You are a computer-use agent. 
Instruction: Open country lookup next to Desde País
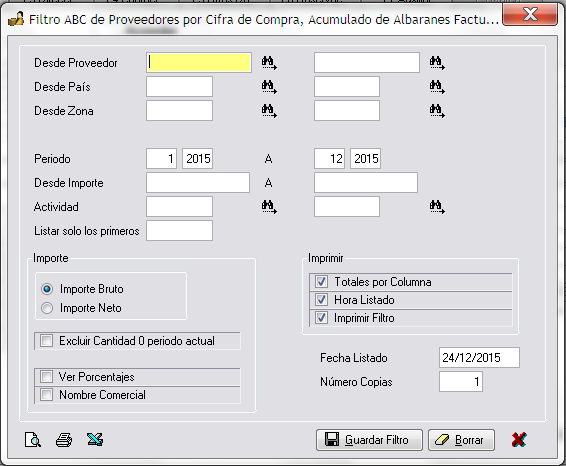tap(269, 87)
